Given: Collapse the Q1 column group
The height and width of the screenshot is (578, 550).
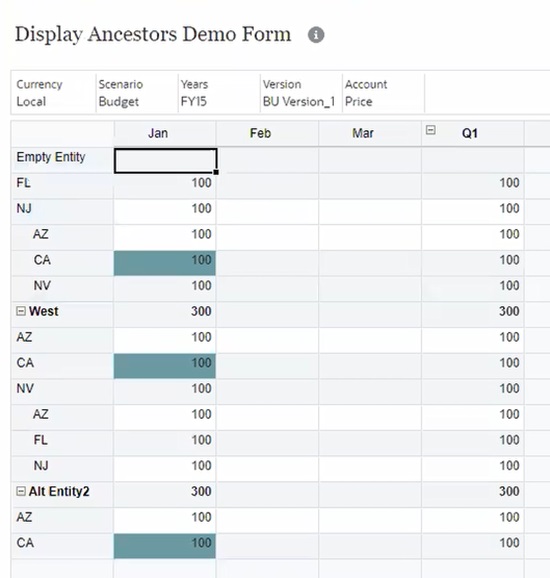Looking at the screenshot, I should point(431,130).
